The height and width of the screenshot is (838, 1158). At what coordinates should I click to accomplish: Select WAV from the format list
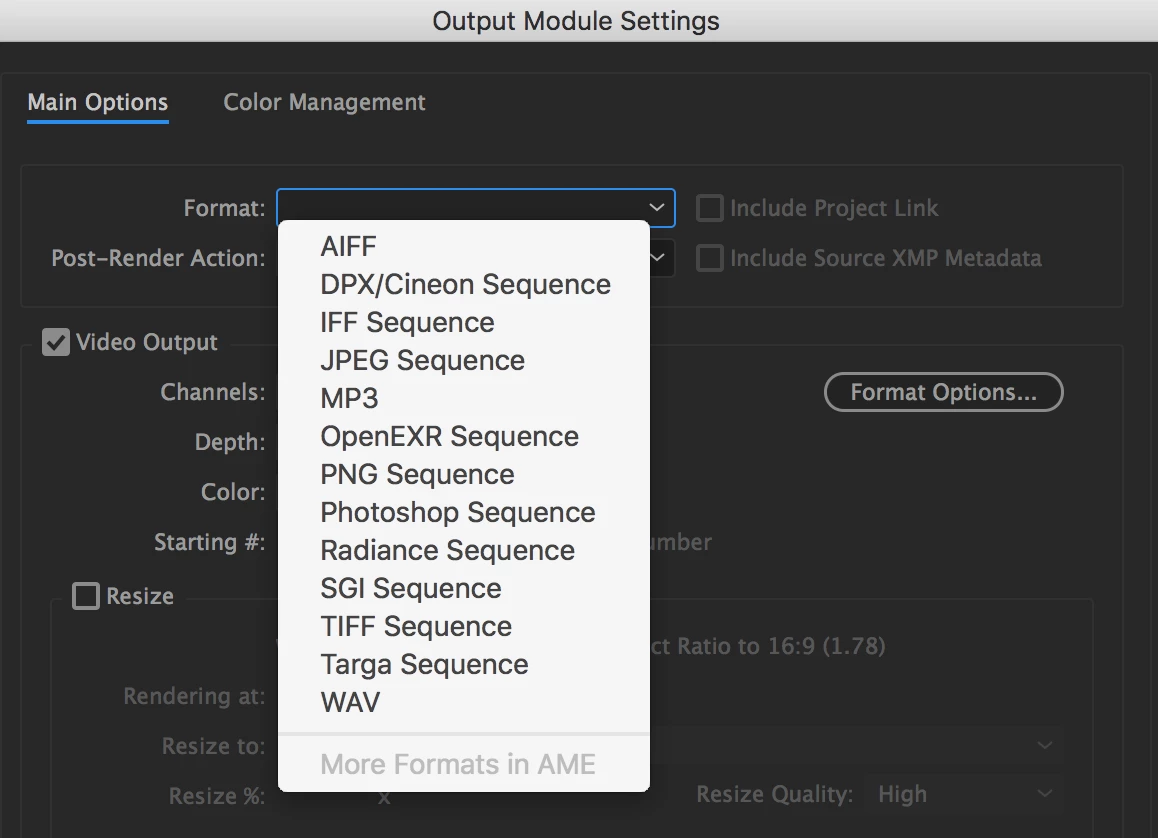350,702
